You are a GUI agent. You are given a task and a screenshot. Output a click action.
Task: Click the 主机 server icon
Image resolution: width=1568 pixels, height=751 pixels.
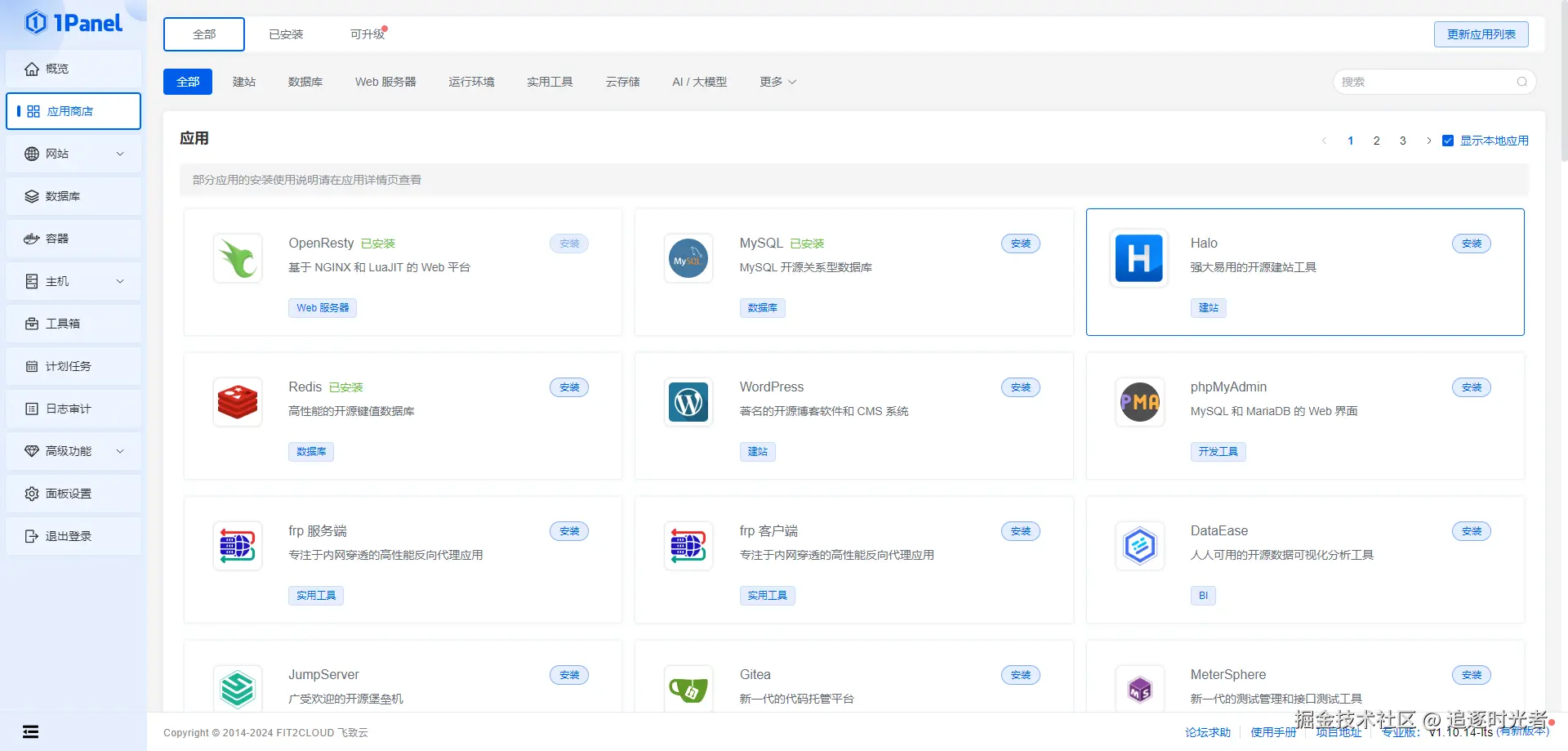32,281
